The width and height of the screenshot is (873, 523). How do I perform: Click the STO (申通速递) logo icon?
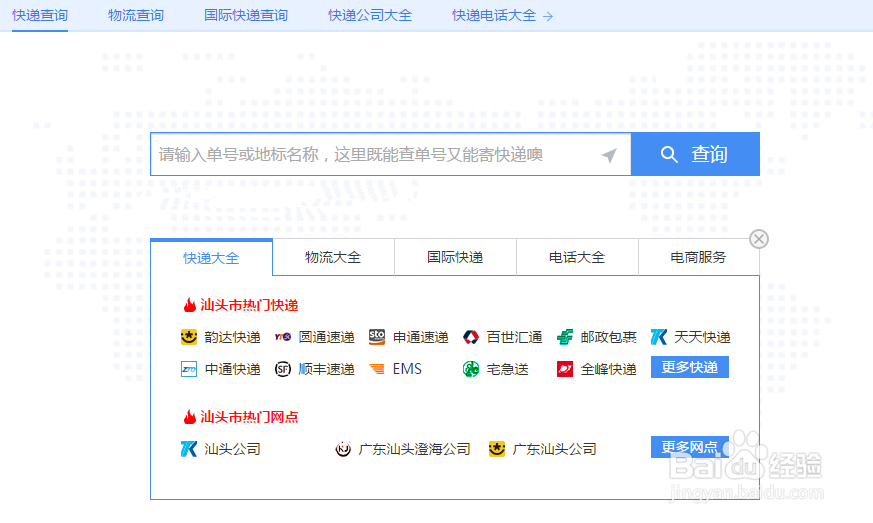tap(377, 337)
